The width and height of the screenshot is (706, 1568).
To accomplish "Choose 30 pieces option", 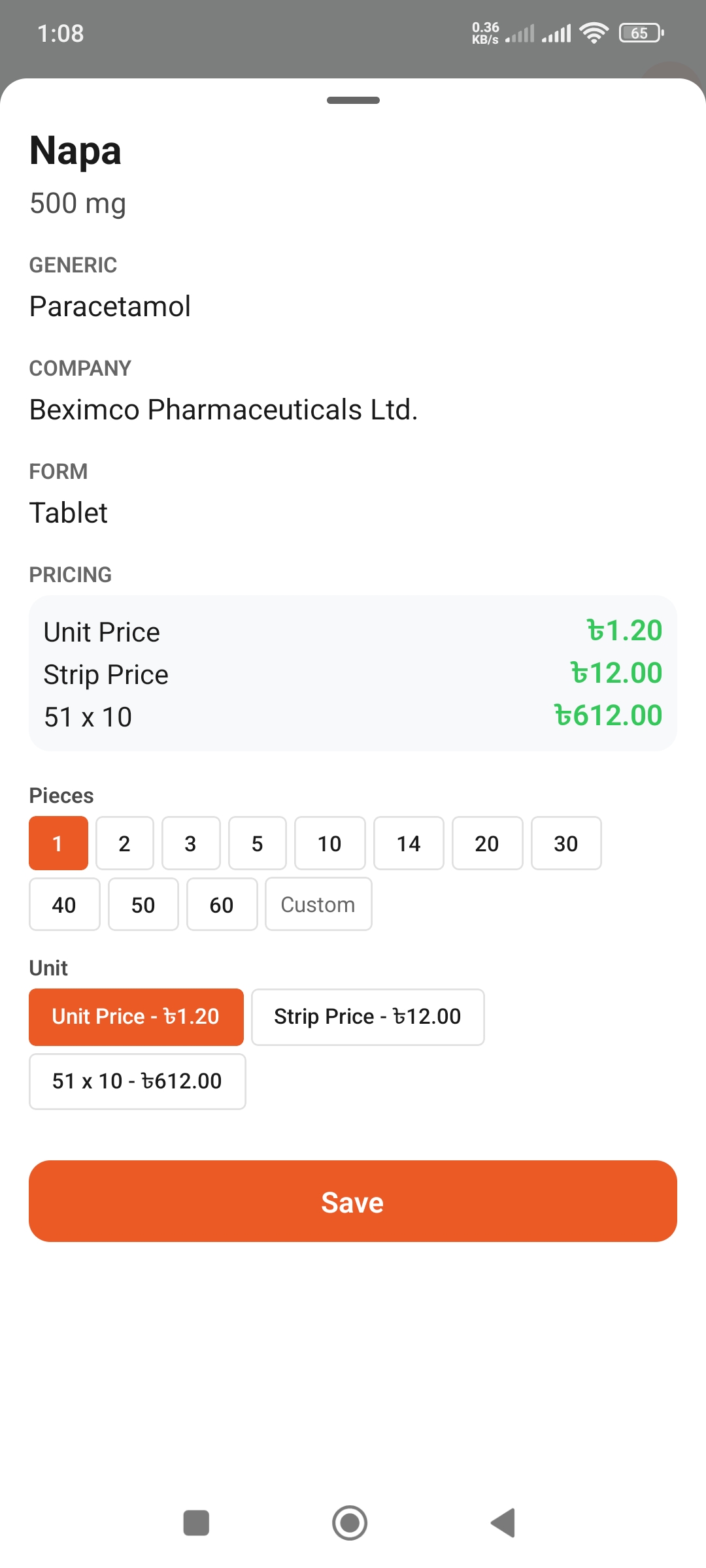I will [x=566, y=843].
